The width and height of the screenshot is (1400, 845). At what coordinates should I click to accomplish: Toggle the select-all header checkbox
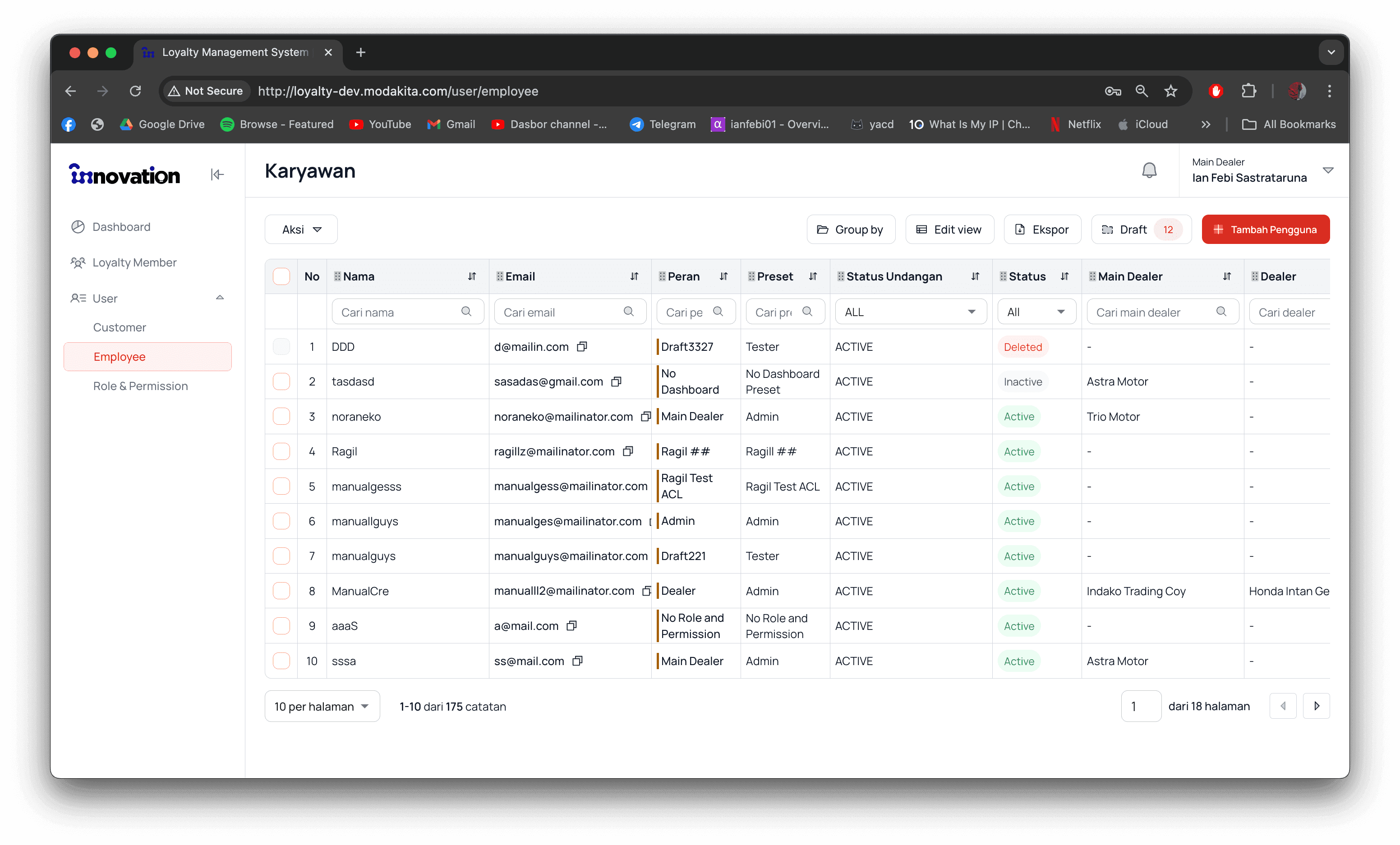coord(281,276)
